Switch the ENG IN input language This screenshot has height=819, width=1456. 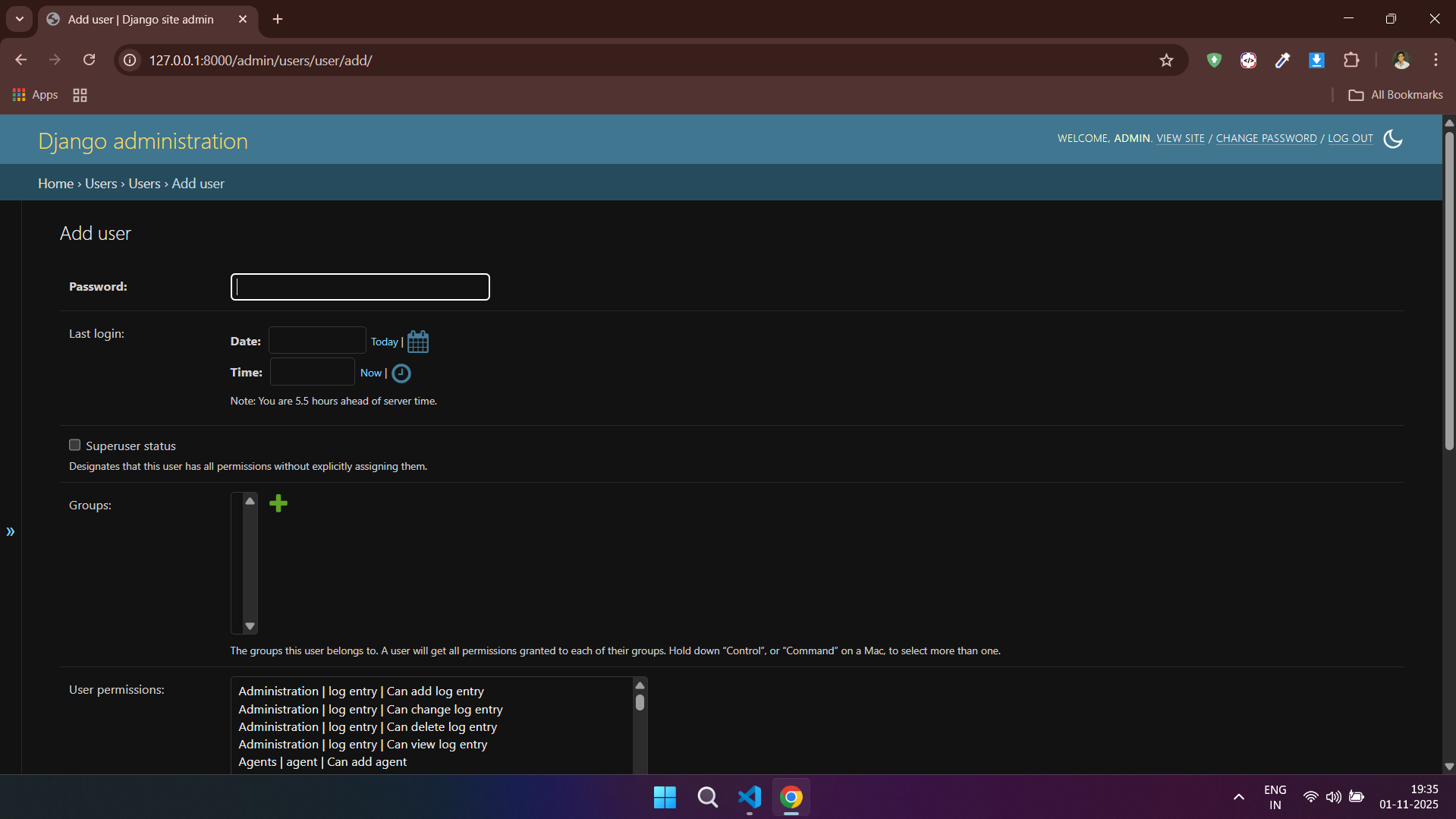(1275, 797)
